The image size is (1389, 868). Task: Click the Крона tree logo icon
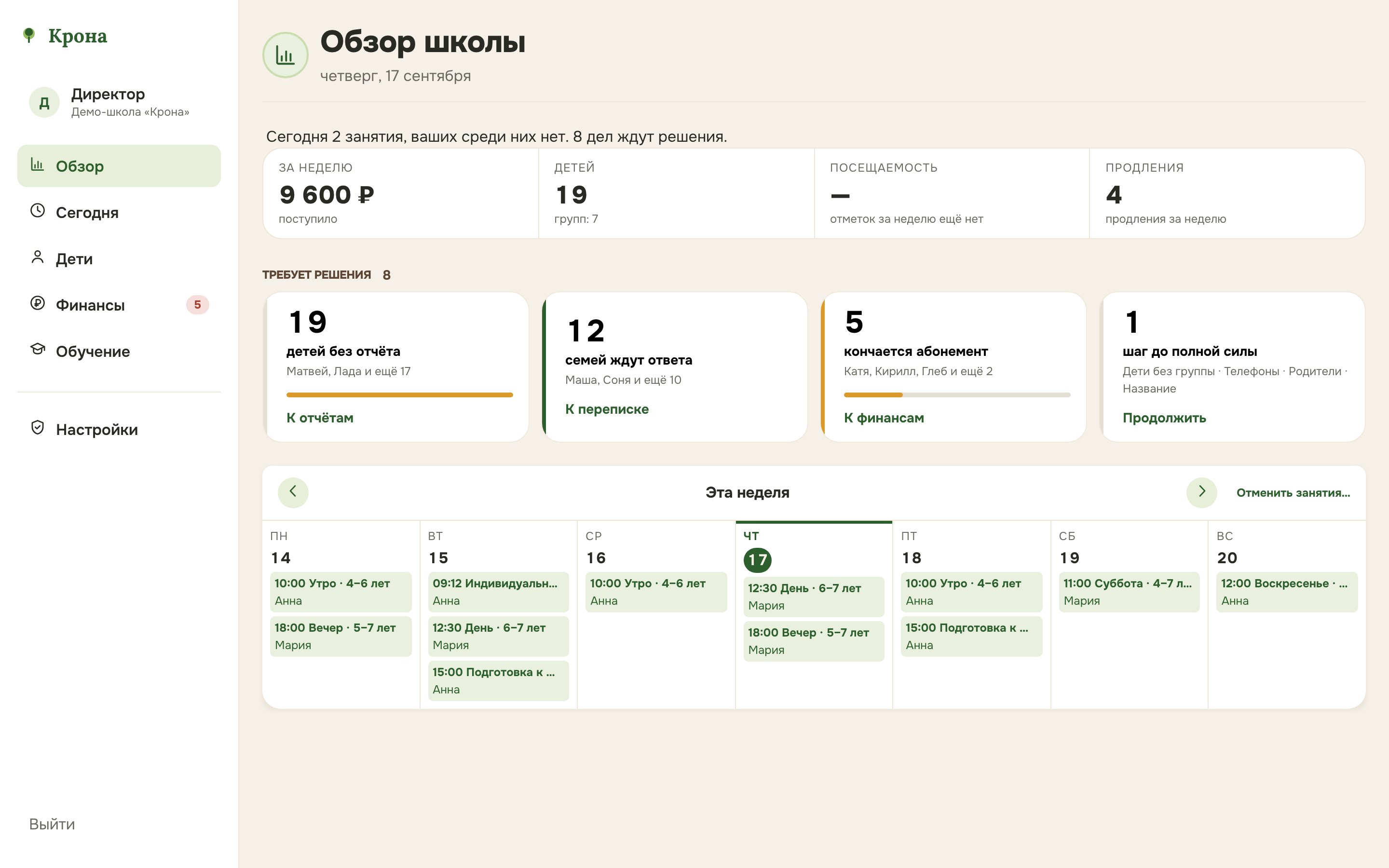(x=29, y=35)
